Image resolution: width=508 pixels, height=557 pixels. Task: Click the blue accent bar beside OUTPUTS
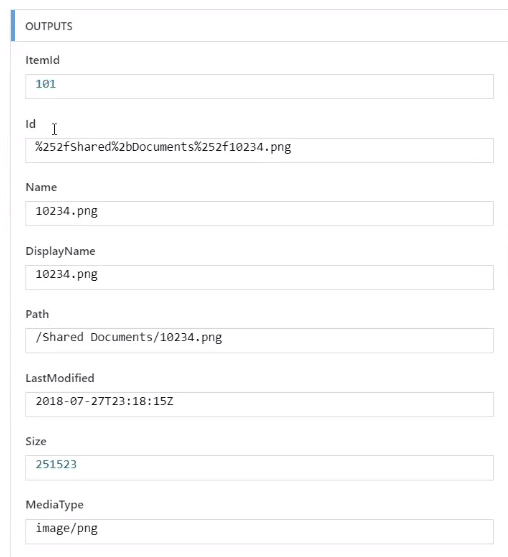tap(13, 26)
